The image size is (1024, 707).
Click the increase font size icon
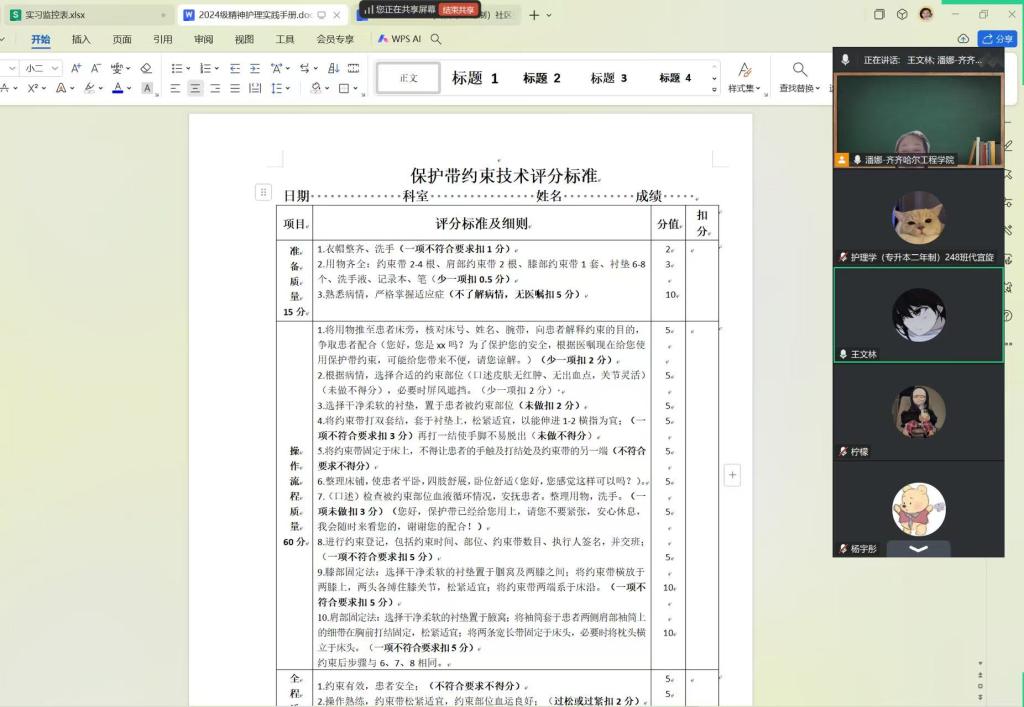[78, 68]
